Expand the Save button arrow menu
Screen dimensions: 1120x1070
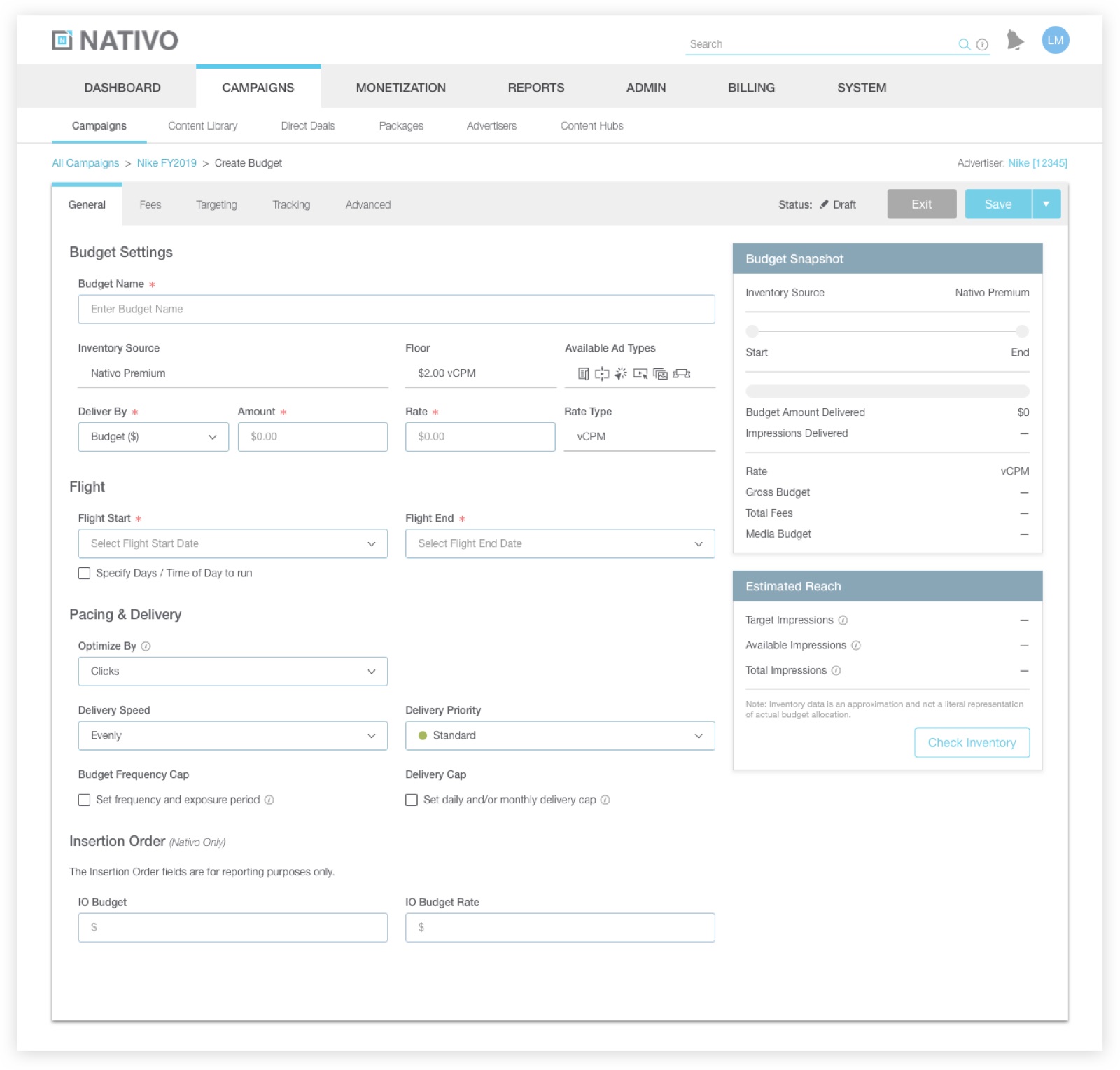tap(1046, 204)
